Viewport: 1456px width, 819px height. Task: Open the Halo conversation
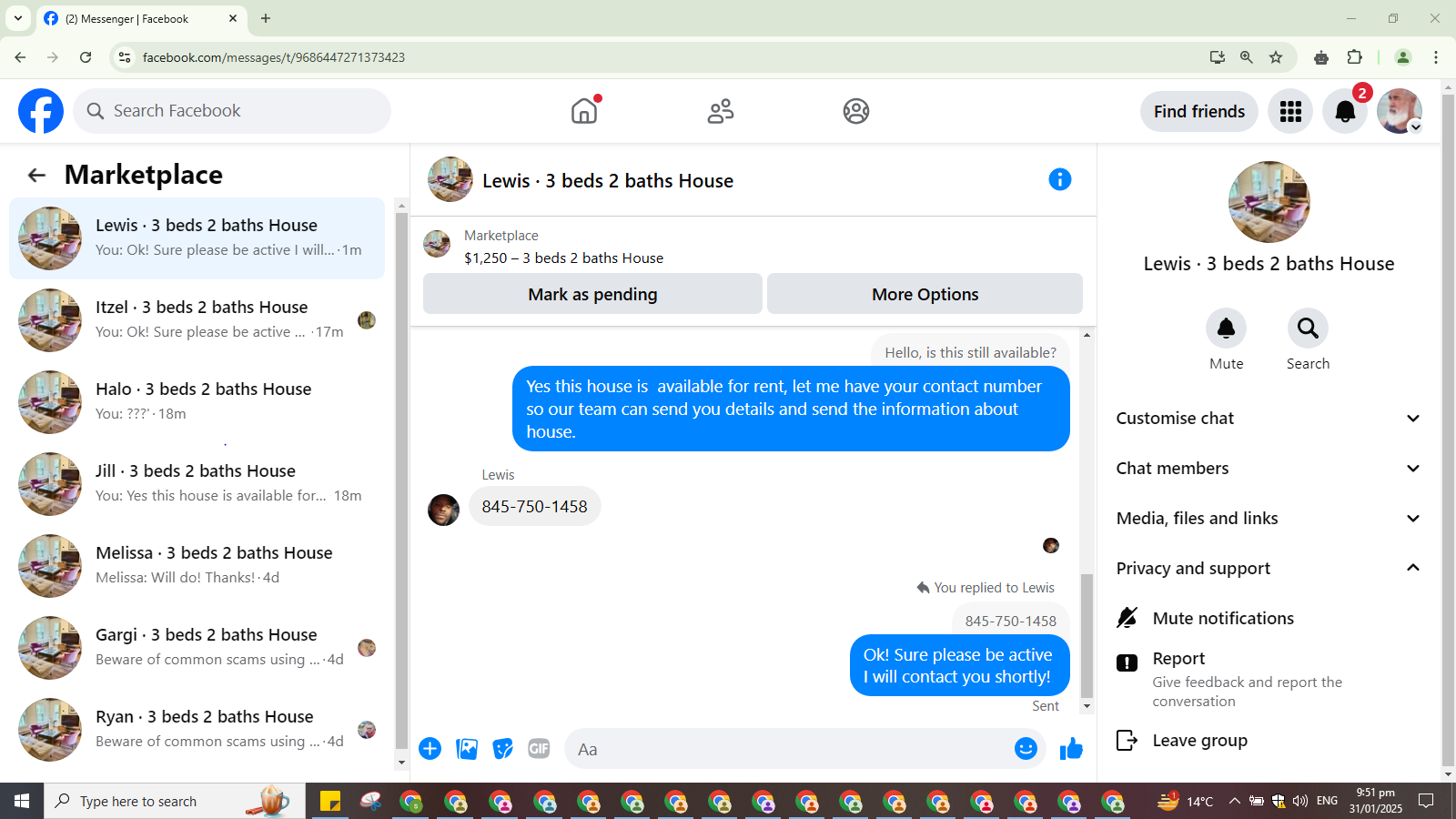197,402
